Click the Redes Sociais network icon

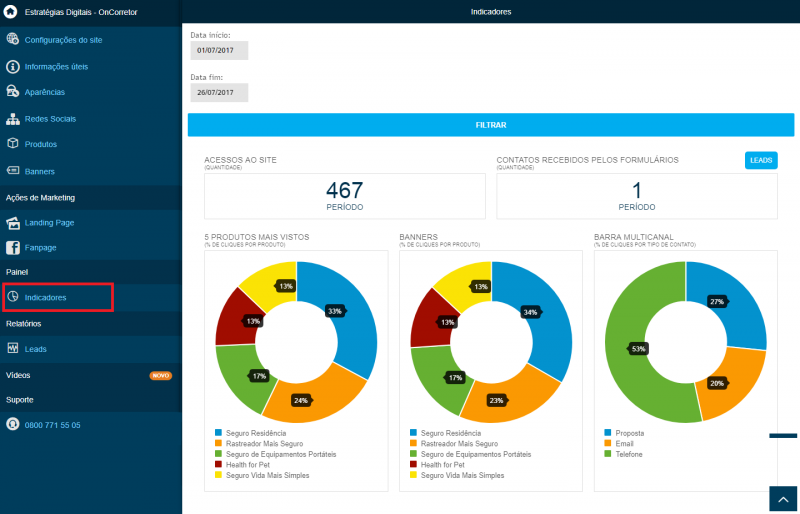coord(13,118)
